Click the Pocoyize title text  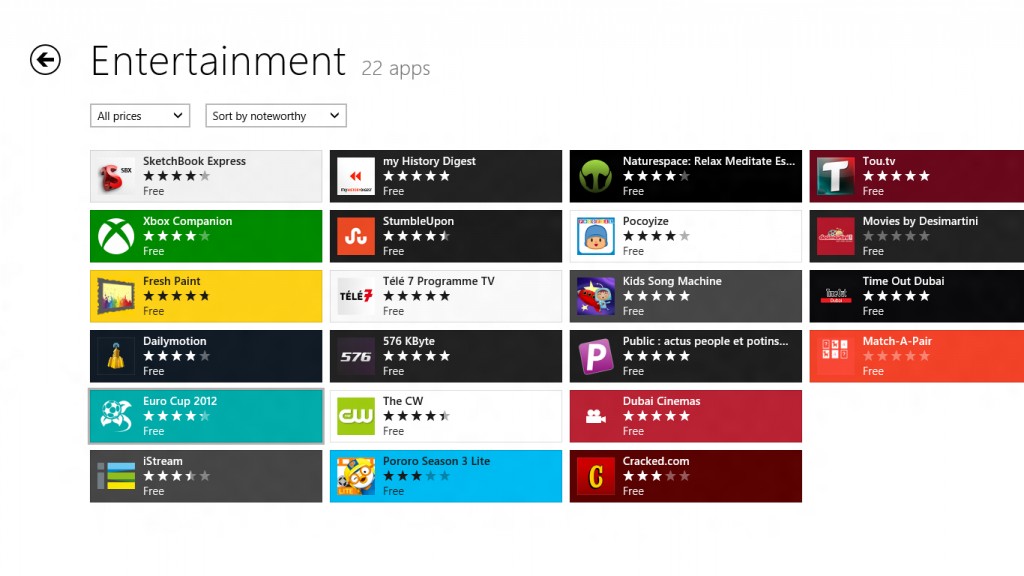(x=645, y=221)
